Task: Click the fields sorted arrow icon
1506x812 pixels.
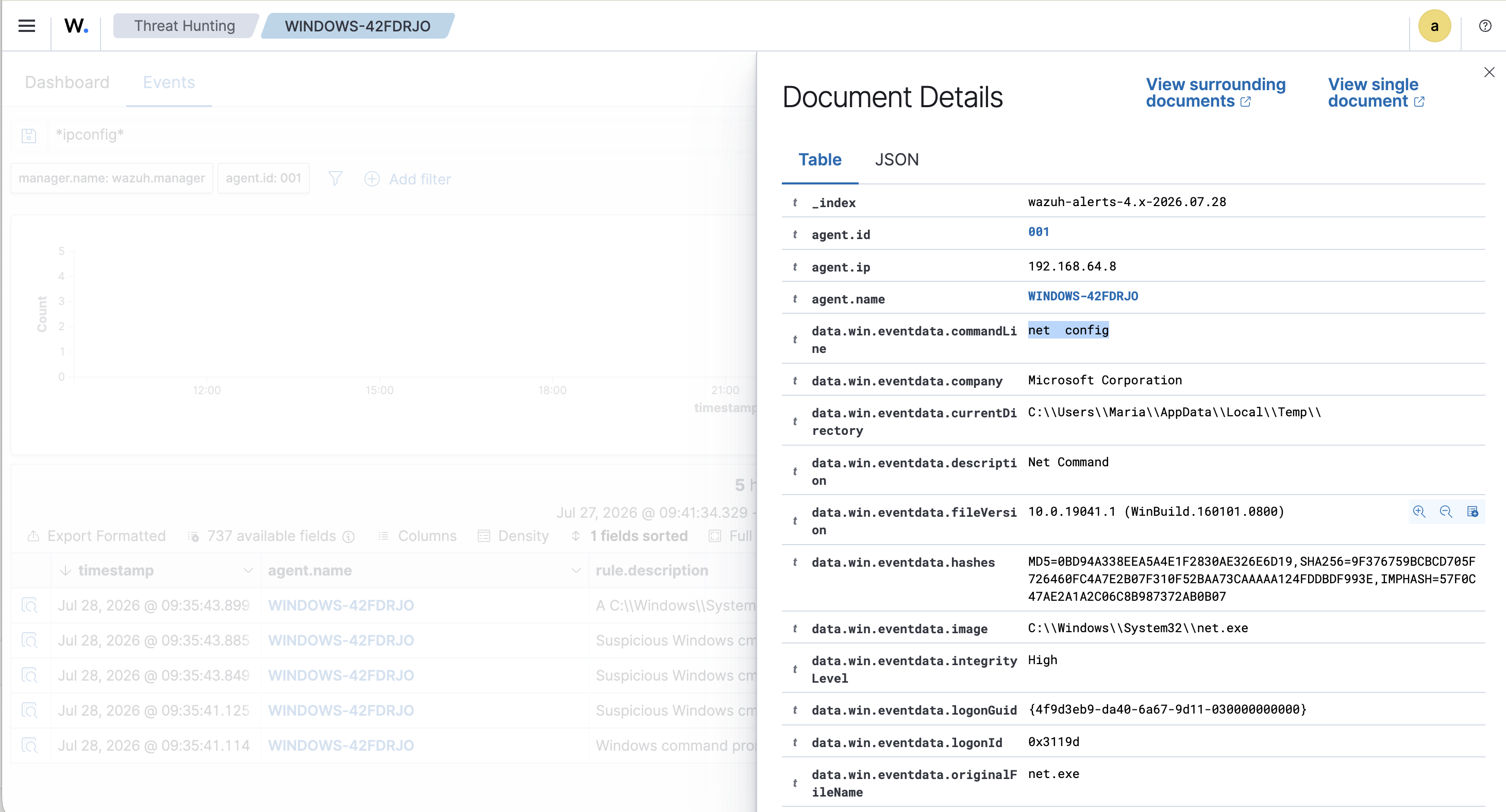Action: point(576,535)
